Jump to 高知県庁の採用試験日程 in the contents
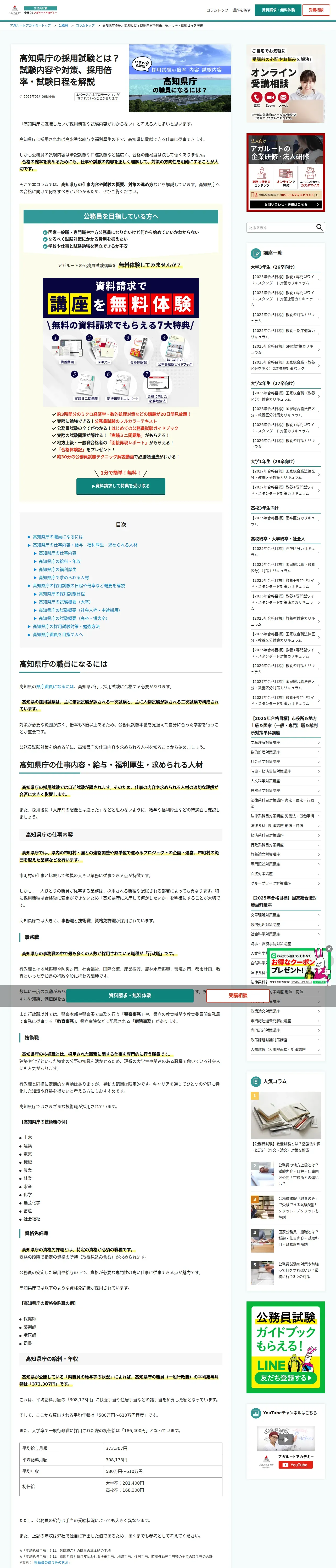336x1568 pixels. (61, 593)
